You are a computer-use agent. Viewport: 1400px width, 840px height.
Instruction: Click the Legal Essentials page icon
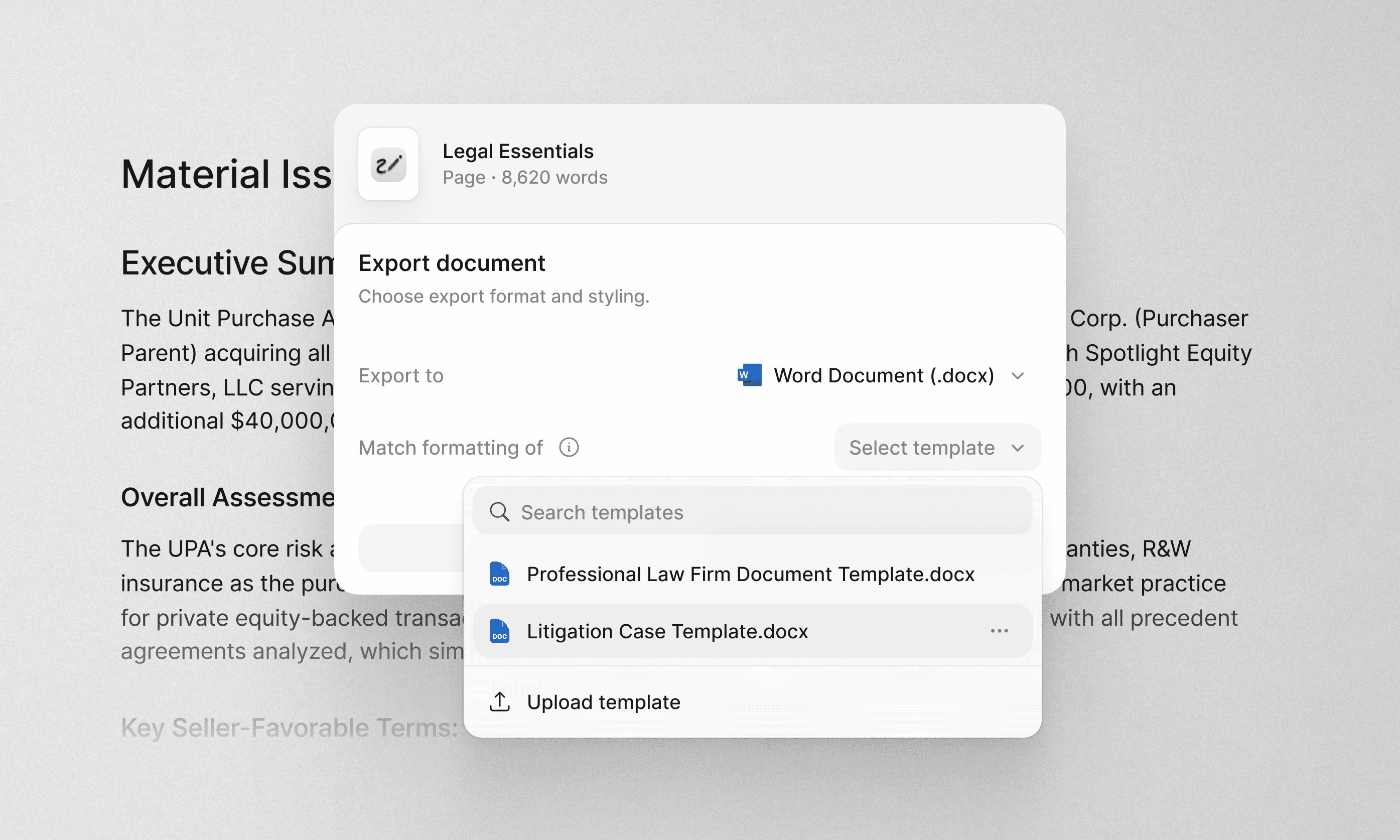tap(388, 164)
